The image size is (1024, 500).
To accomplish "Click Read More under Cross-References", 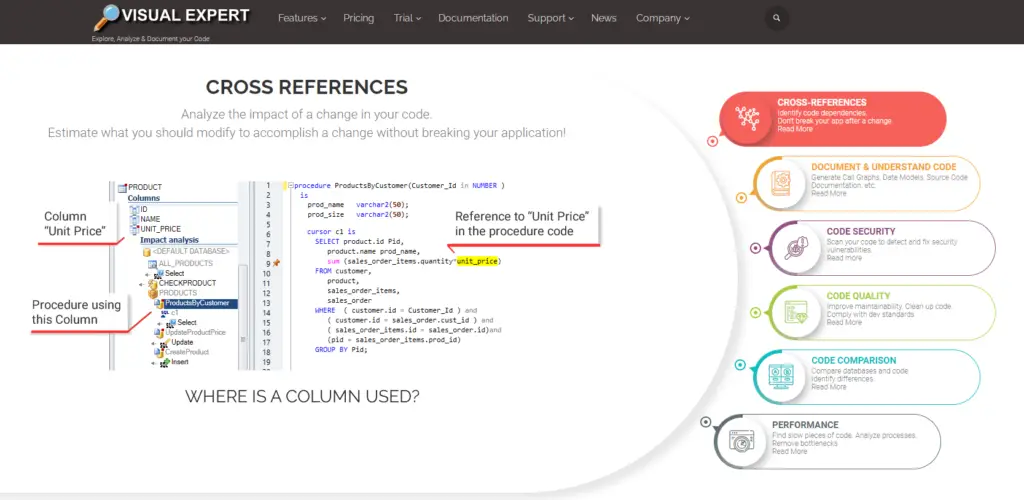I will click(x=795, y=129).
